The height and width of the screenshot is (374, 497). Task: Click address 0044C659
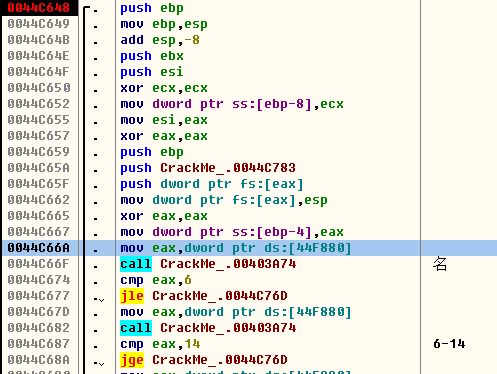39,152
